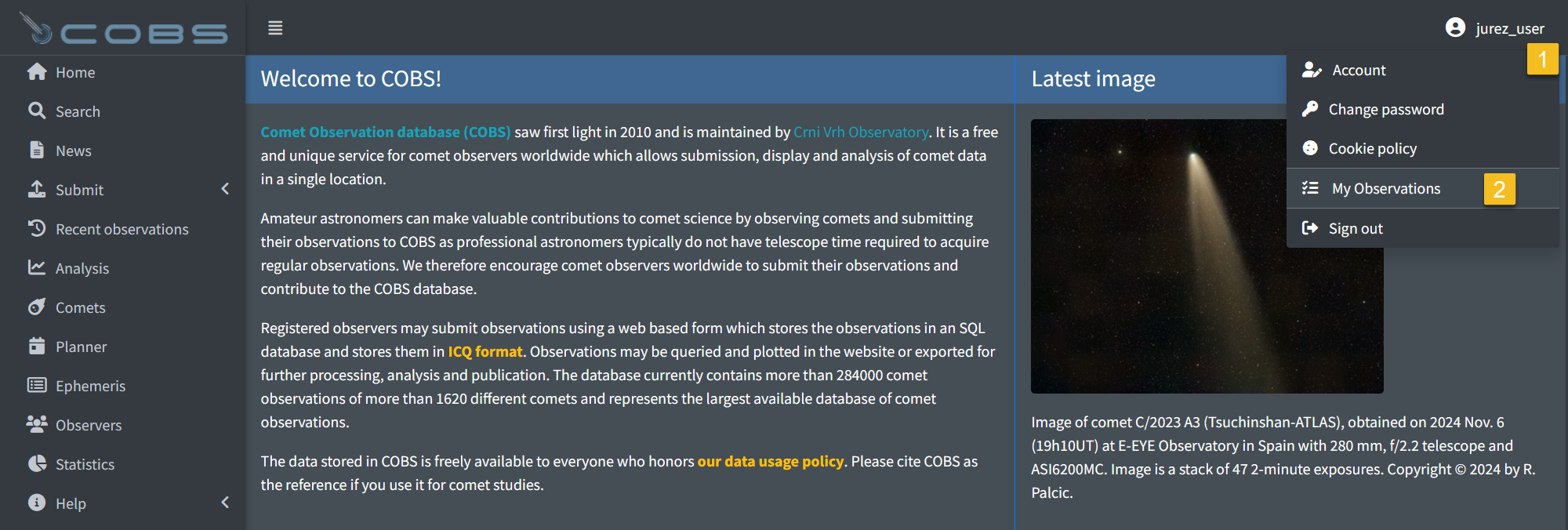Choose Change password from user menu
This screenshot has width=1568, height=530.
tap(1385, 110)
